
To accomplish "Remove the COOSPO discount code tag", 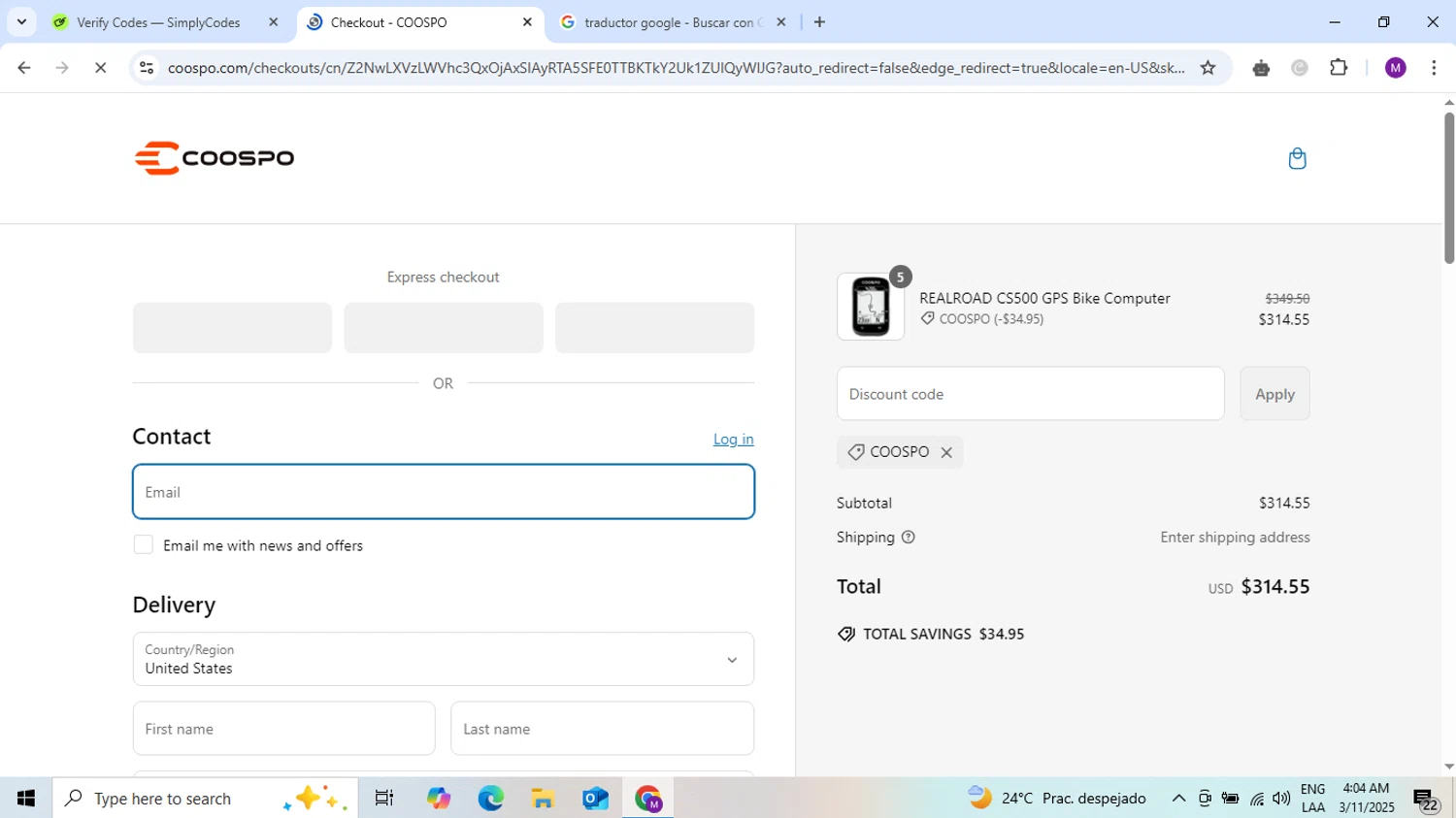I will pos(946,452).
